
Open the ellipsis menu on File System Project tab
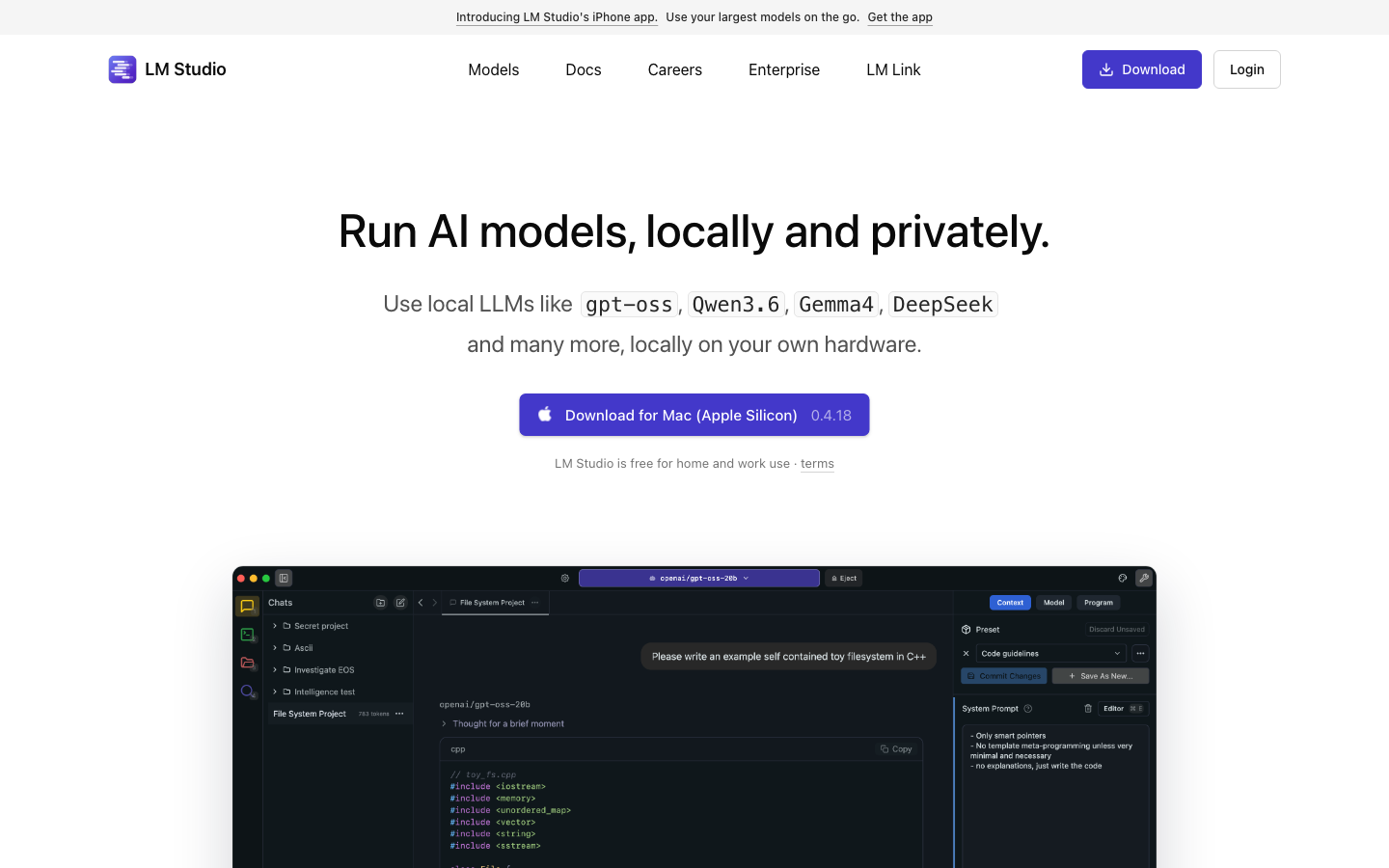coord(534,603)
